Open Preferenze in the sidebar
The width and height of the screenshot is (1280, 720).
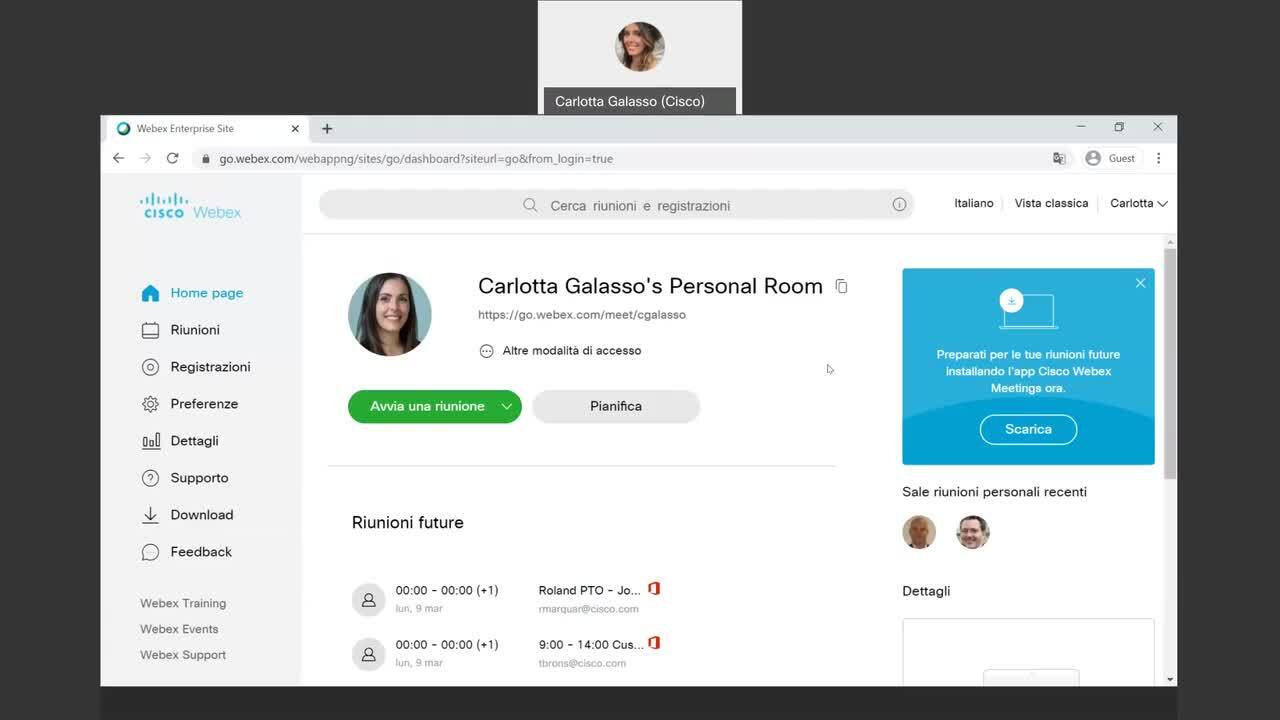point(190,404)
